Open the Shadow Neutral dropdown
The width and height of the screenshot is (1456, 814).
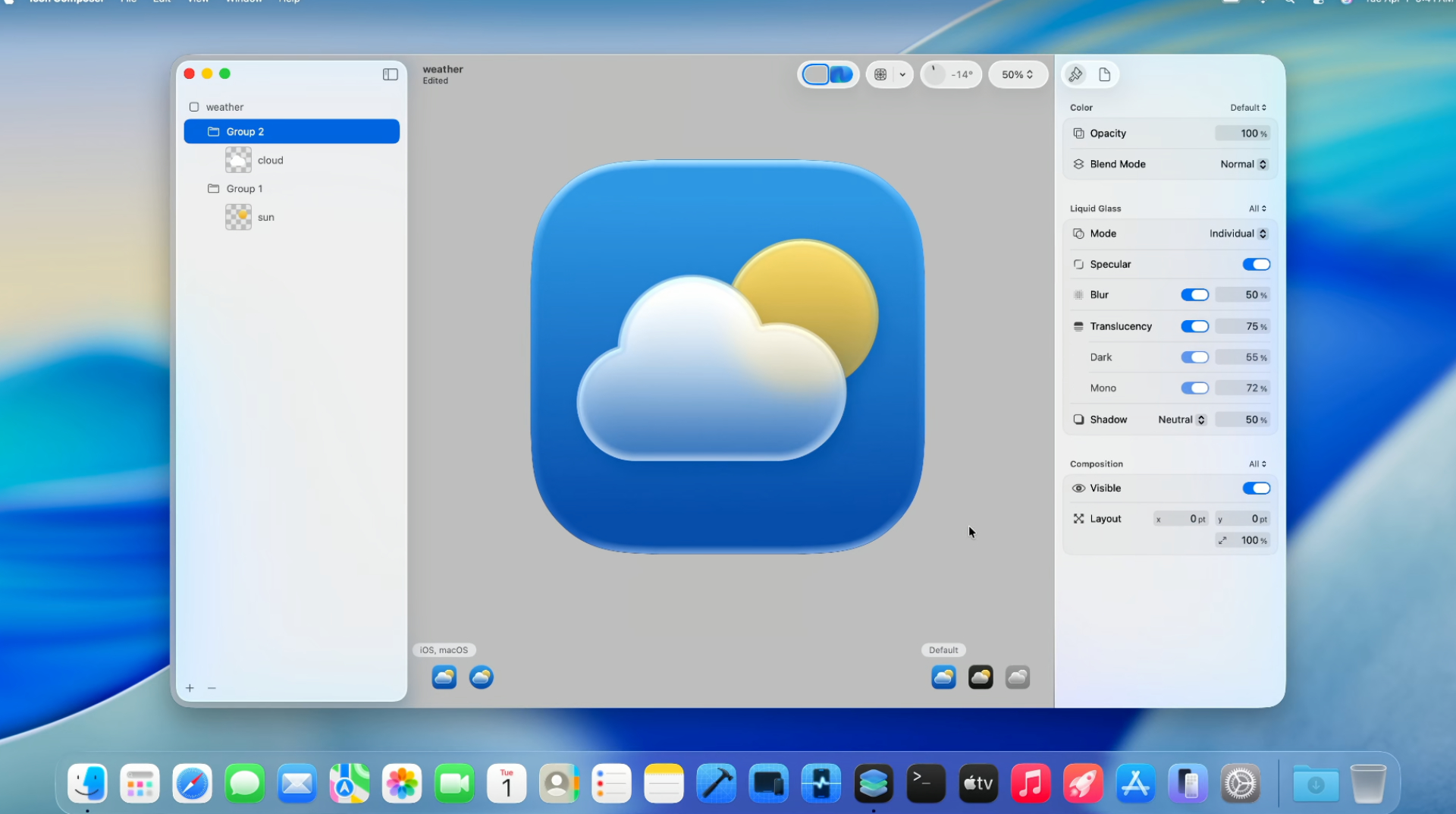(x=1181, y=420)
